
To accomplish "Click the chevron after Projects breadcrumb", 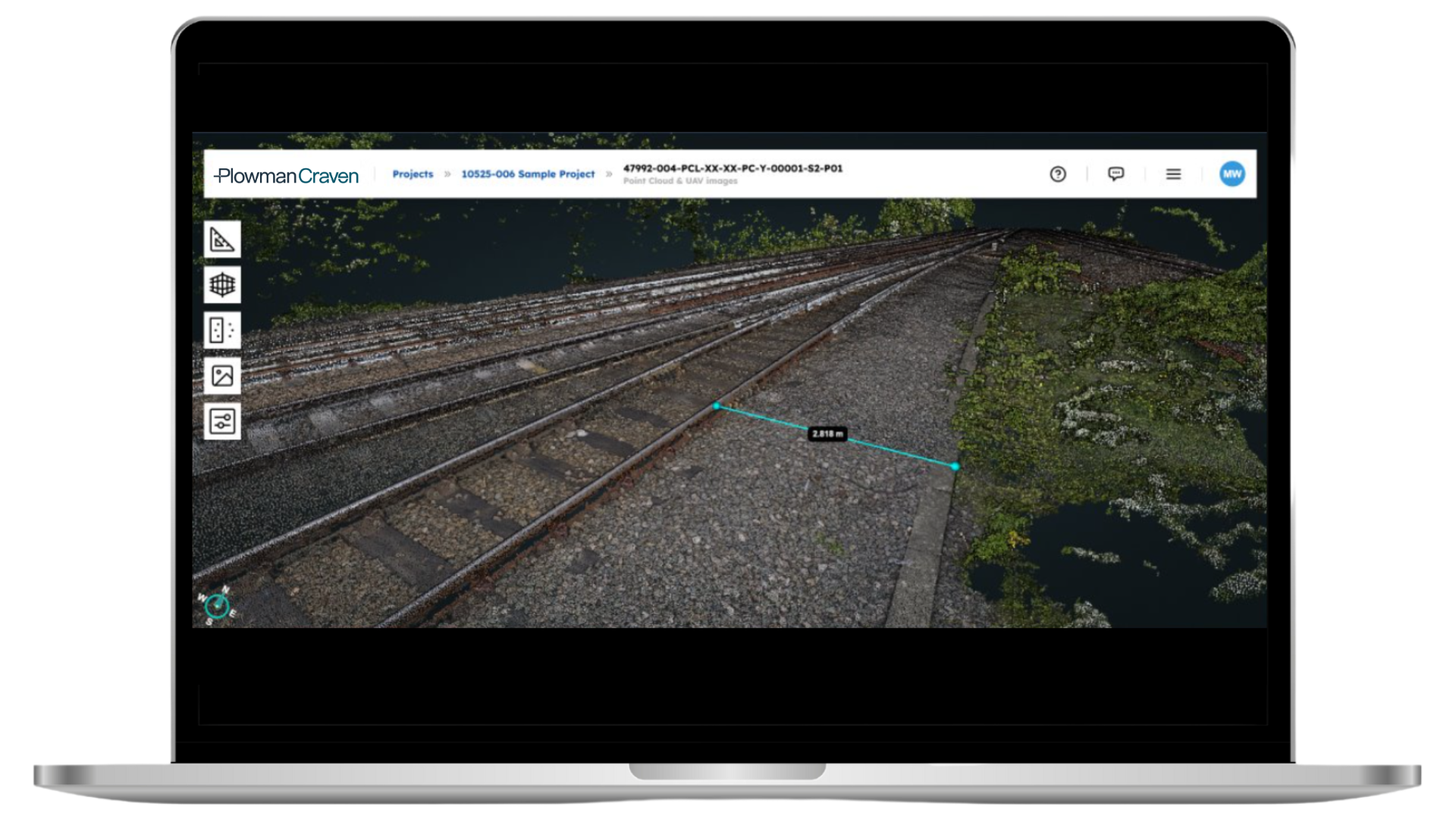I will [x=447, y=174].
